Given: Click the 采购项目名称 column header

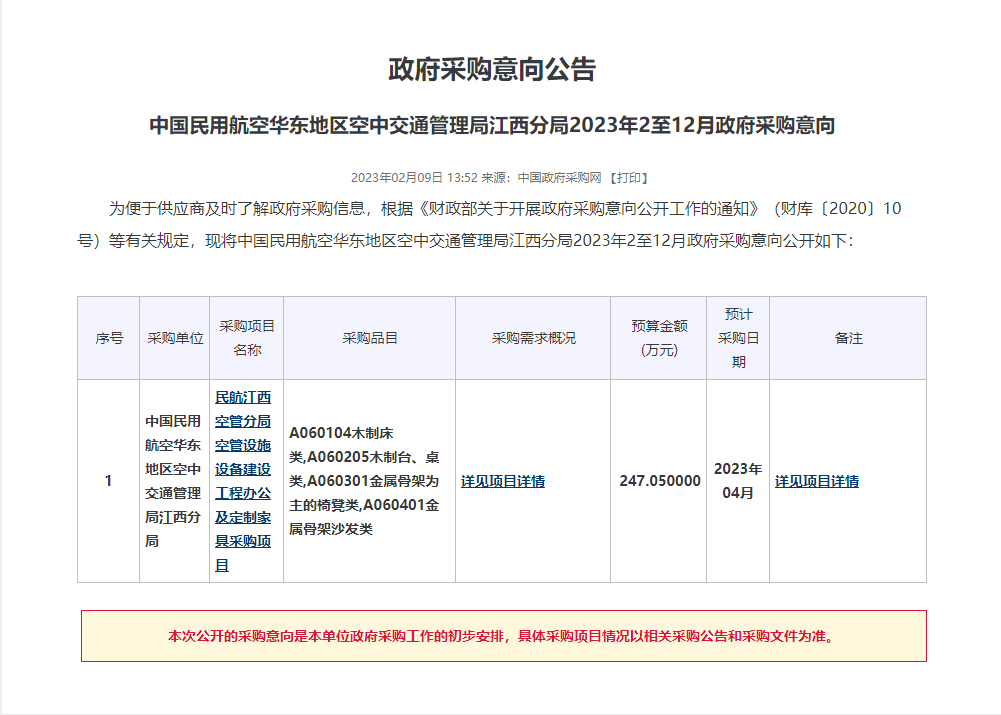Looking at the screenshot, I should pyautogui.click(x=246, y=338).
